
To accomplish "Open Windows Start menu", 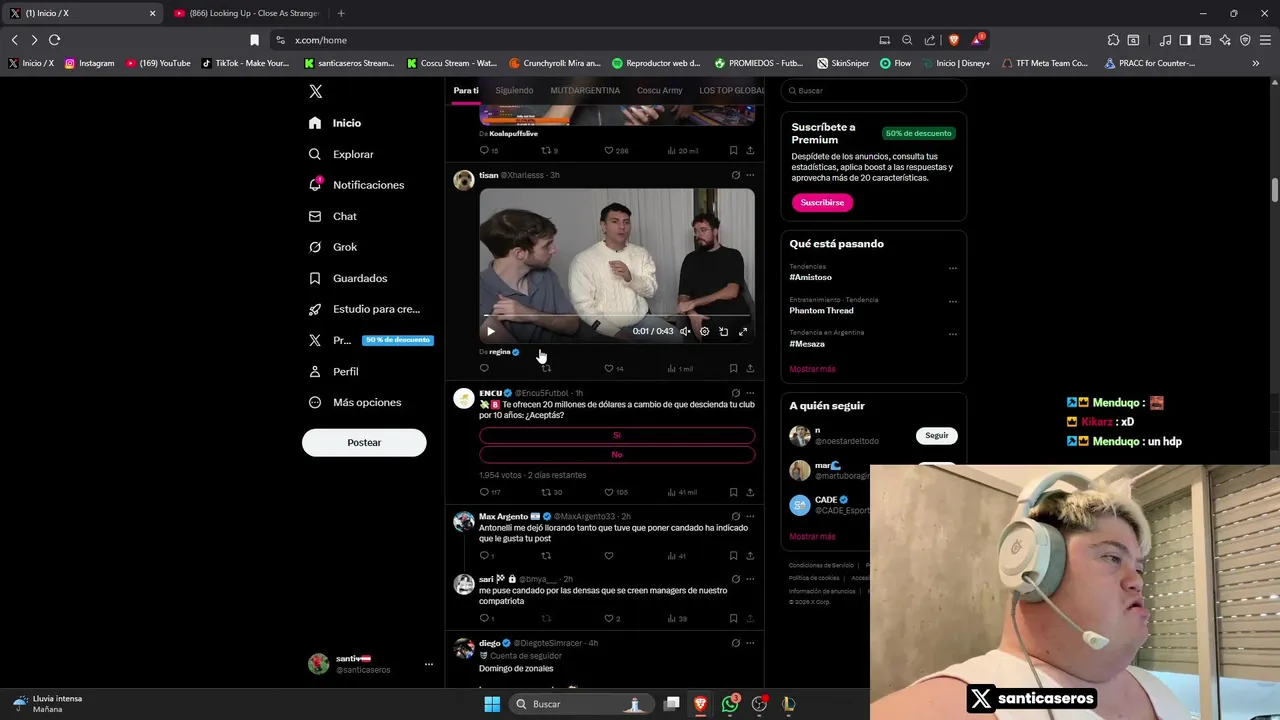I will pyautogui.click(x=492, y=704).
